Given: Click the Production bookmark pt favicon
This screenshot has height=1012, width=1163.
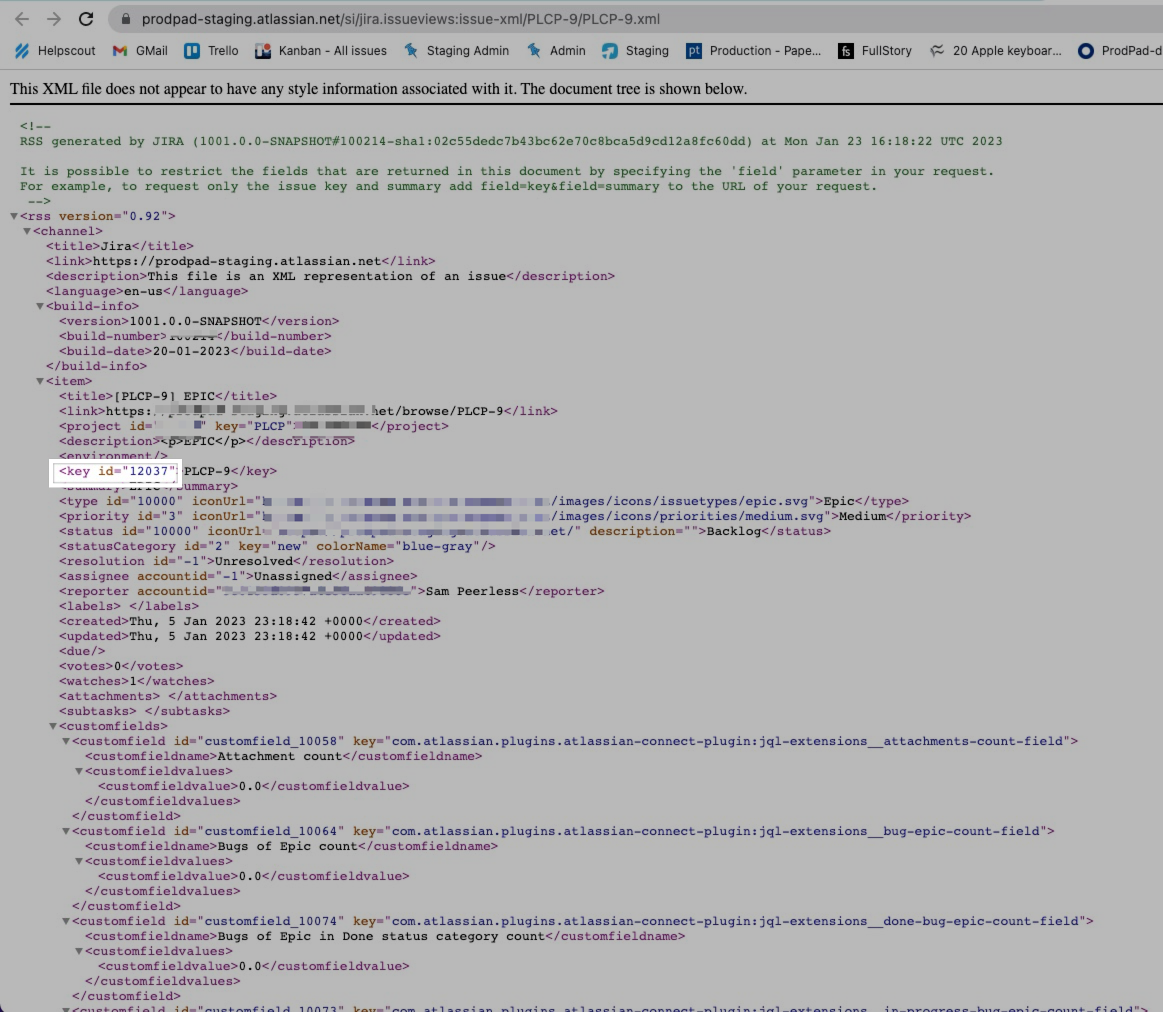Looking at the screenshot, I should tap(693, 50).
